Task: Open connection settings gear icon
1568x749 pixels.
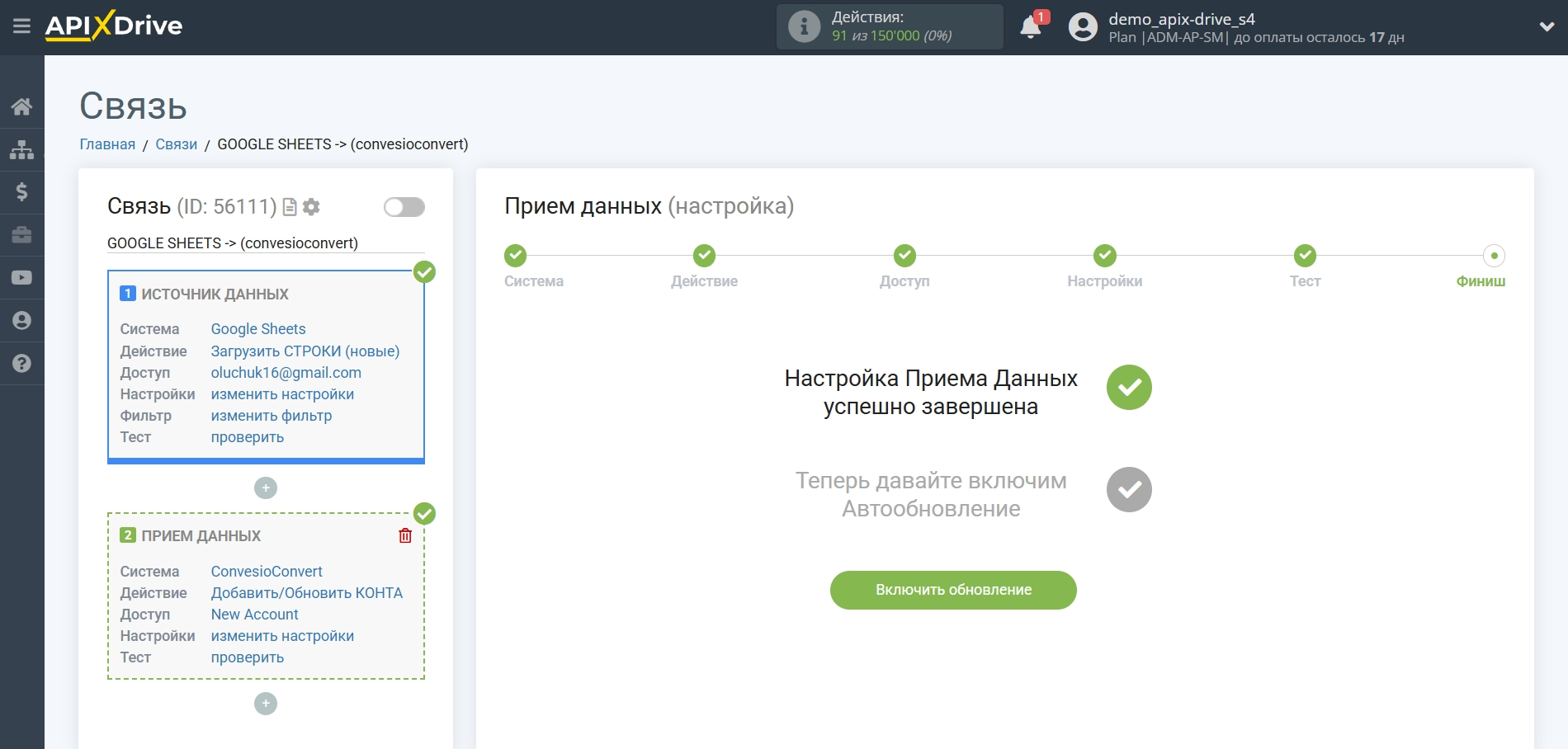Action: [x=311, y=207]
